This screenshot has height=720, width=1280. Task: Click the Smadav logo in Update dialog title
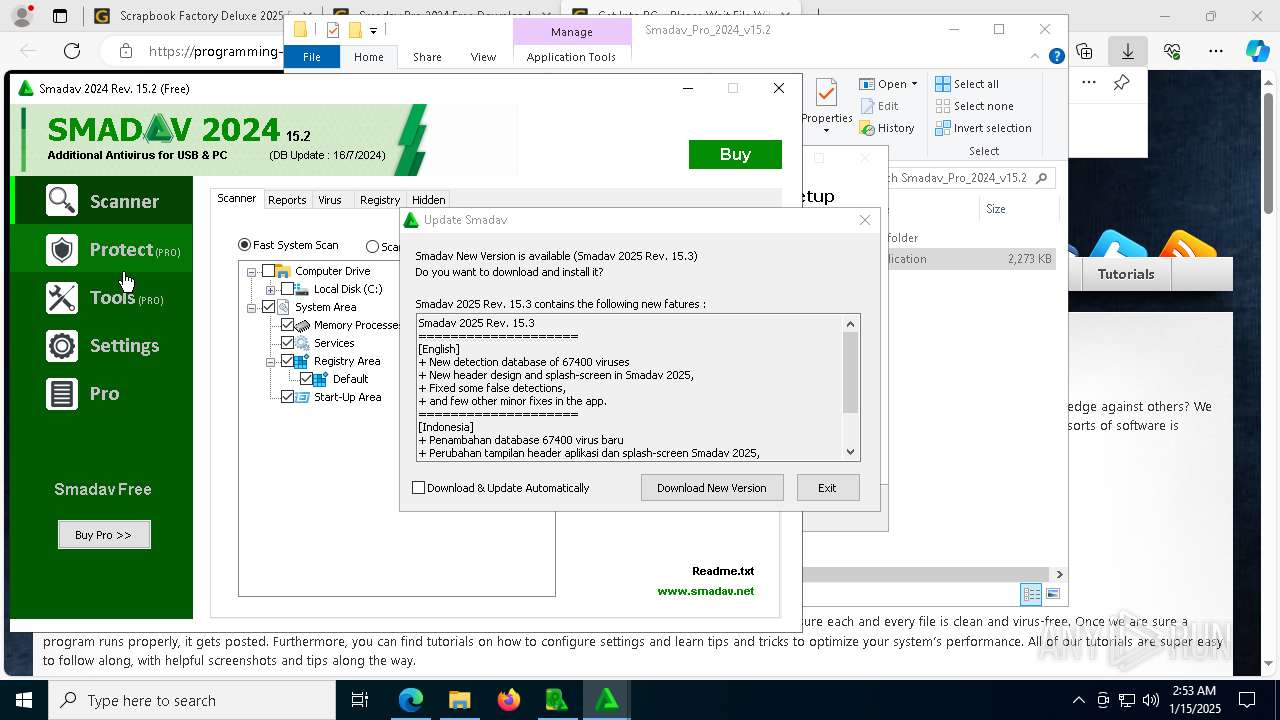411,220
